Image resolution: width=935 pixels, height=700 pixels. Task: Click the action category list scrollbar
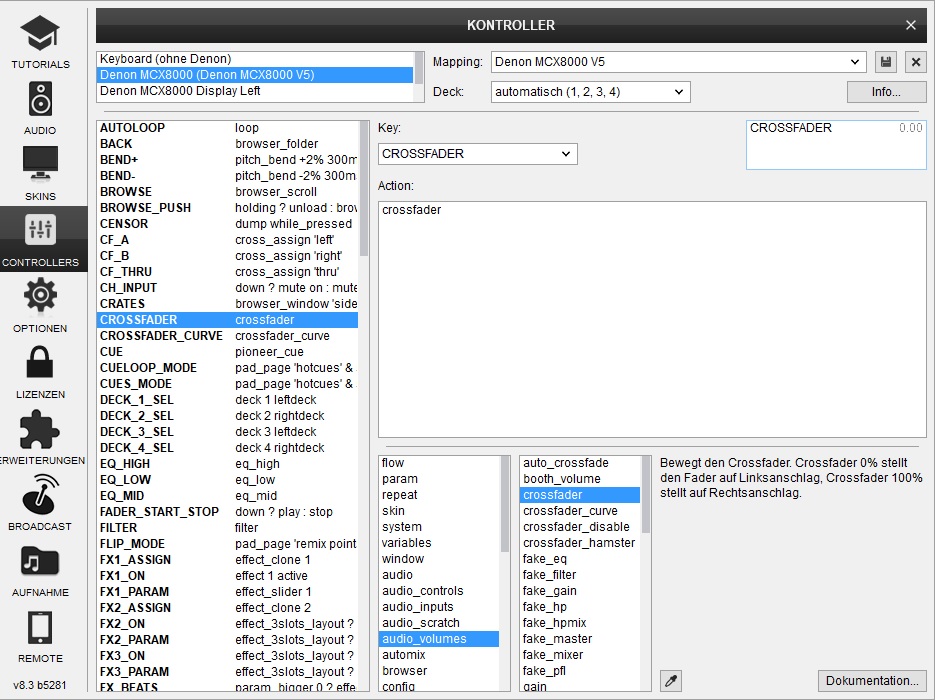coord(505,504)
